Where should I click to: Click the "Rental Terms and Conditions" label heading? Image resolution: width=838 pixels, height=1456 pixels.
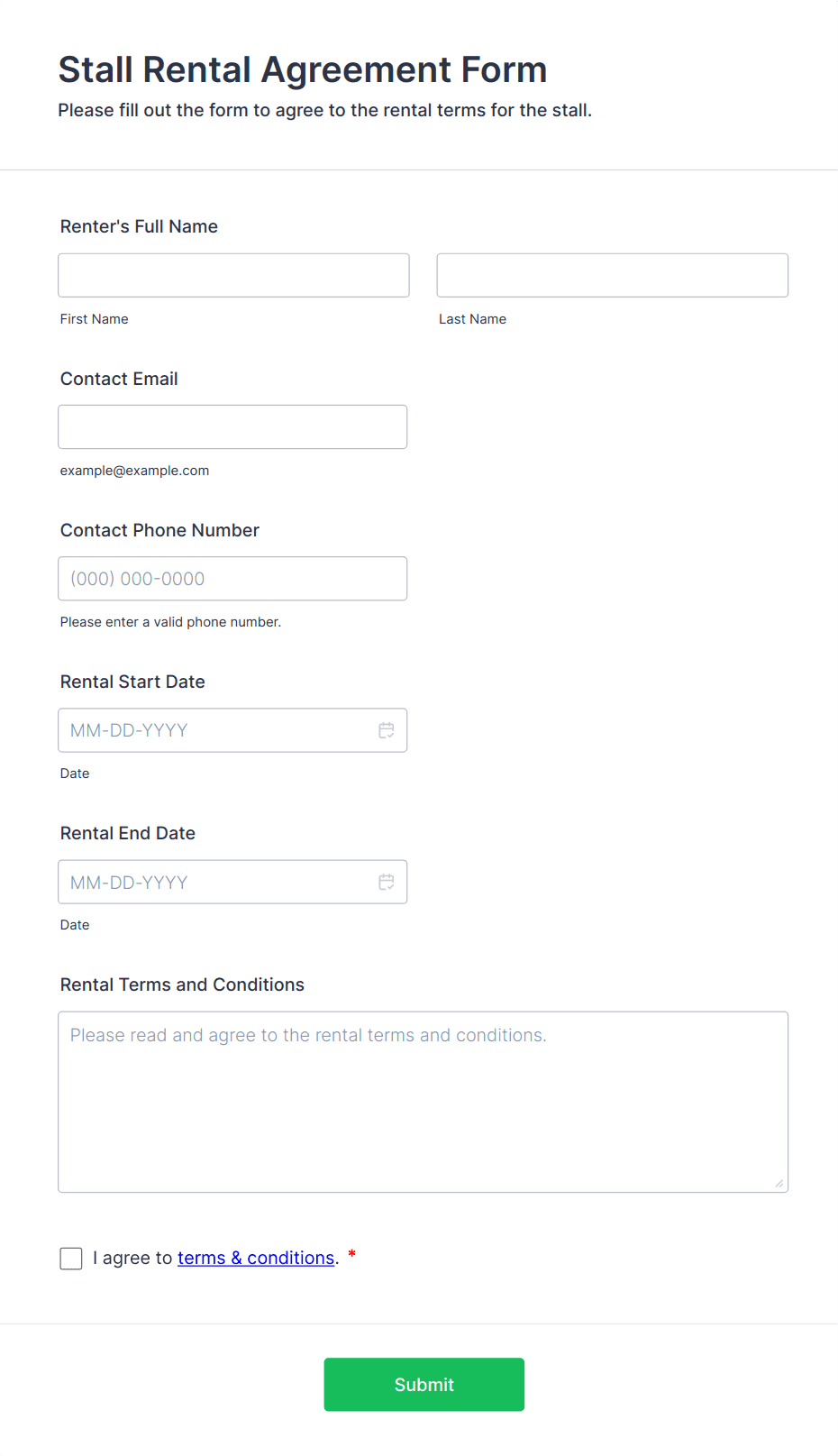[182, 984]
